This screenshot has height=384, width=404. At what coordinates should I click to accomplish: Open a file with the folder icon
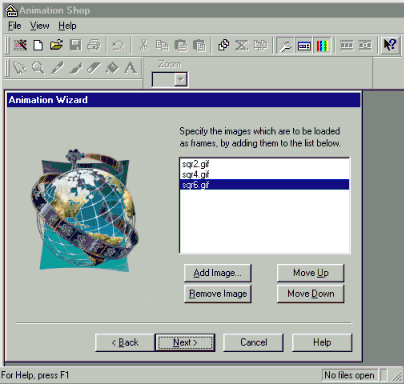(56, 45)
